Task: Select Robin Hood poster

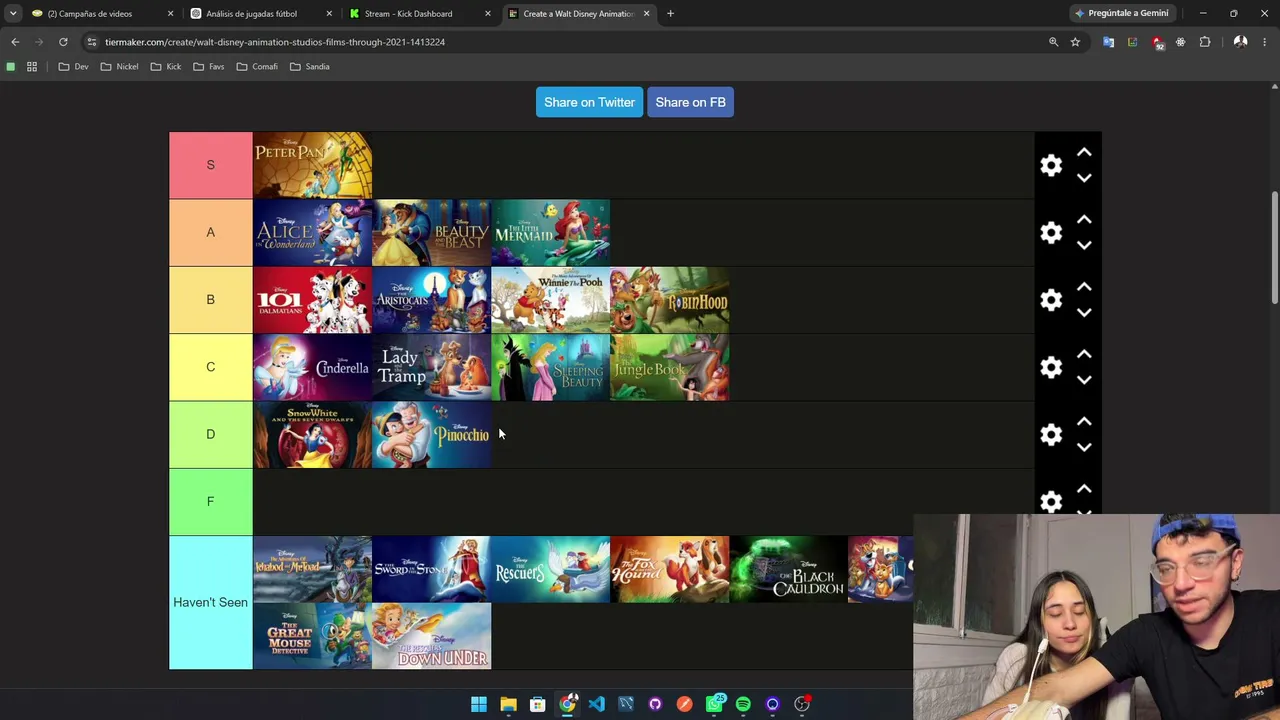Action: click(x=669, y=299)
